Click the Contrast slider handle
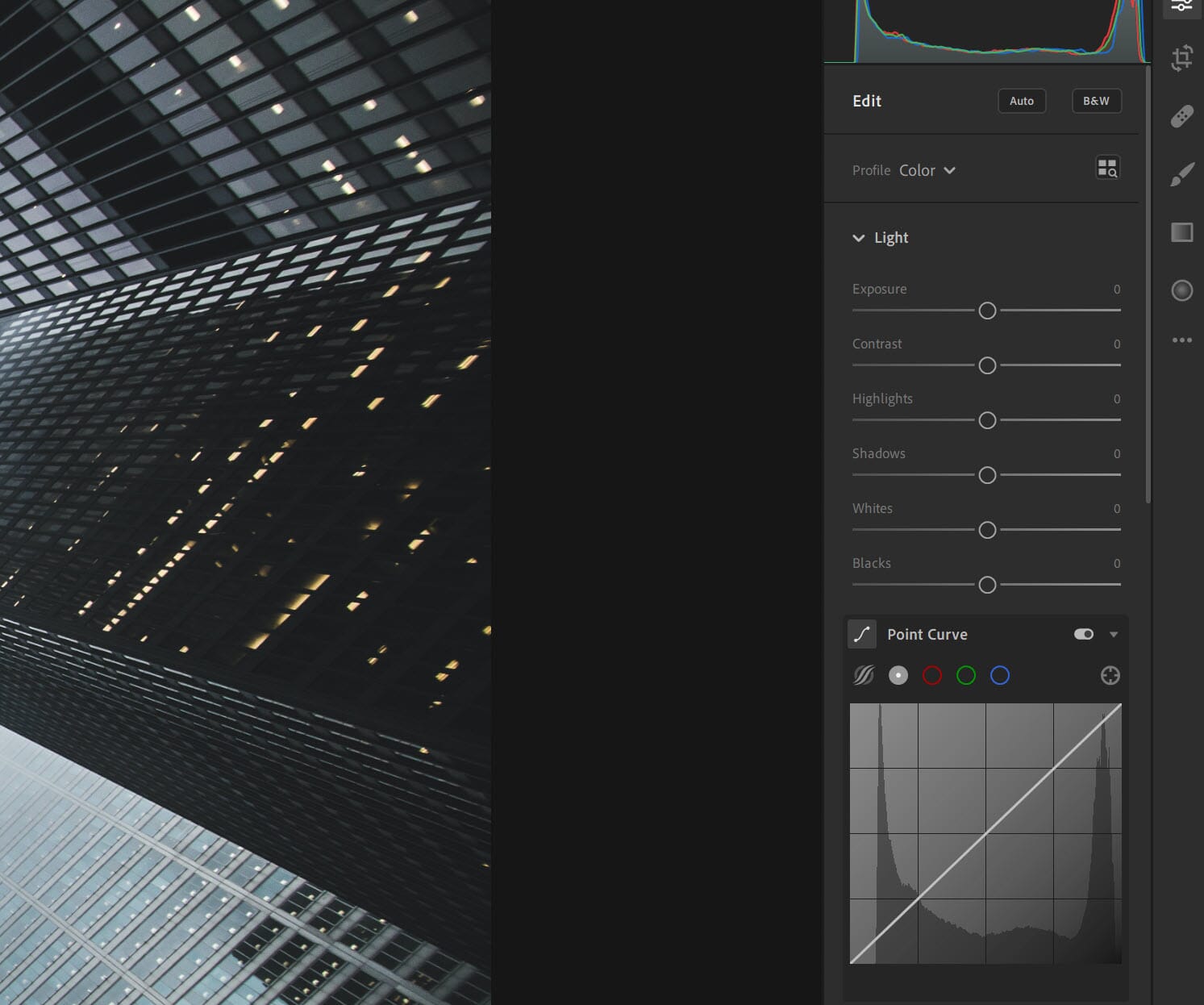 coord(987,365)
